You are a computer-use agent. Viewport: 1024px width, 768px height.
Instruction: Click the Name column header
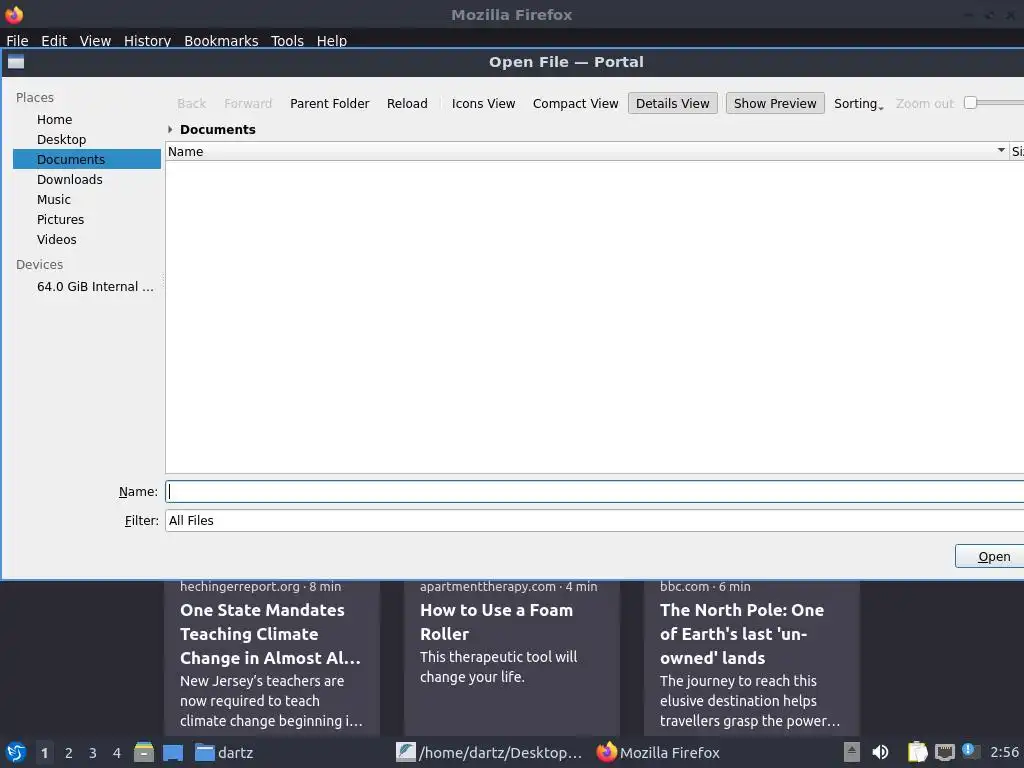(586, 151)
